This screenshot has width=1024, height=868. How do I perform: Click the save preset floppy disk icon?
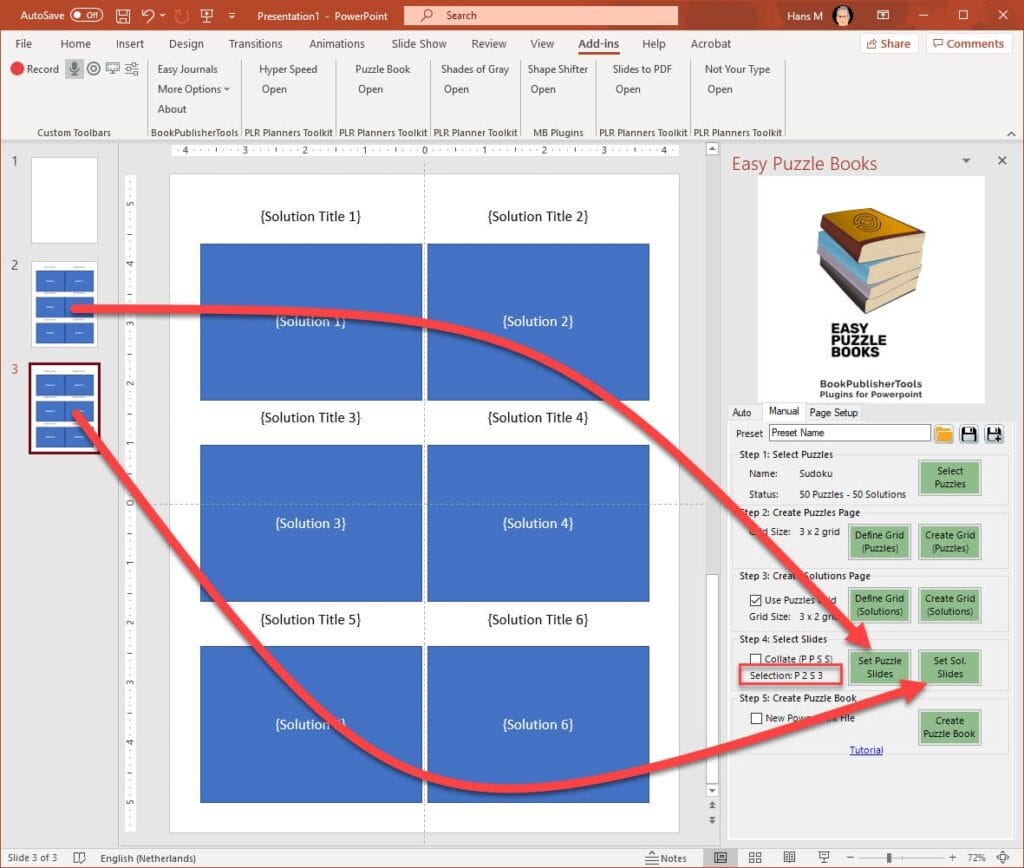tap(968, 433)
